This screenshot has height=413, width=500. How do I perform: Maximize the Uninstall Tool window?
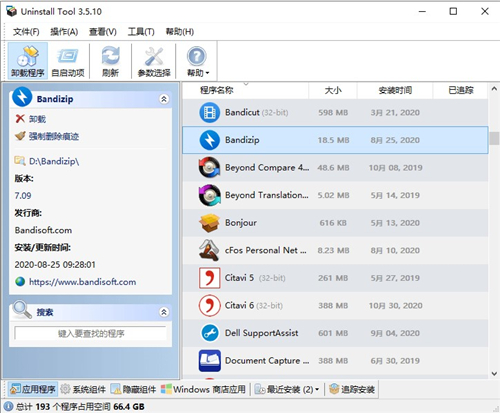click(453, 11)
